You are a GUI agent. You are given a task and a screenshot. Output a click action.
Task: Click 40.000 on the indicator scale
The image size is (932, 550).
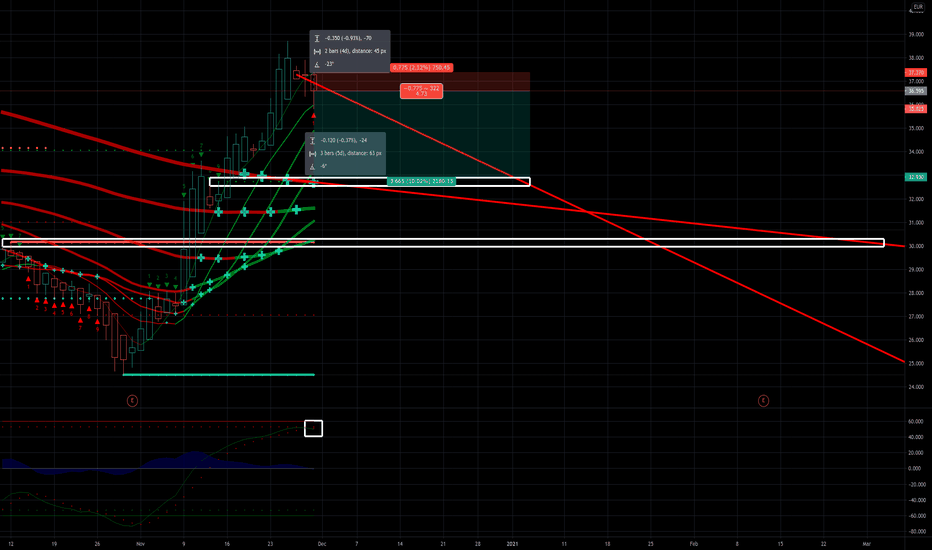916,437
